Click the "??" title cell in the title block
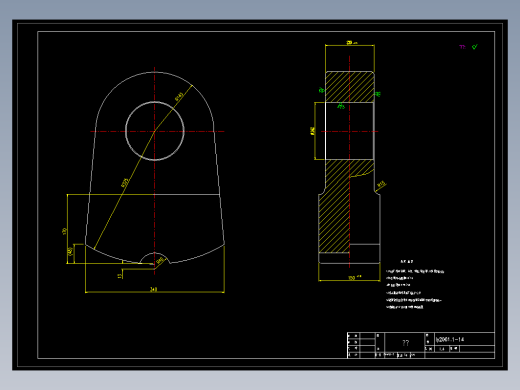This screenshot has height=390, width=520. click(405, 343)
